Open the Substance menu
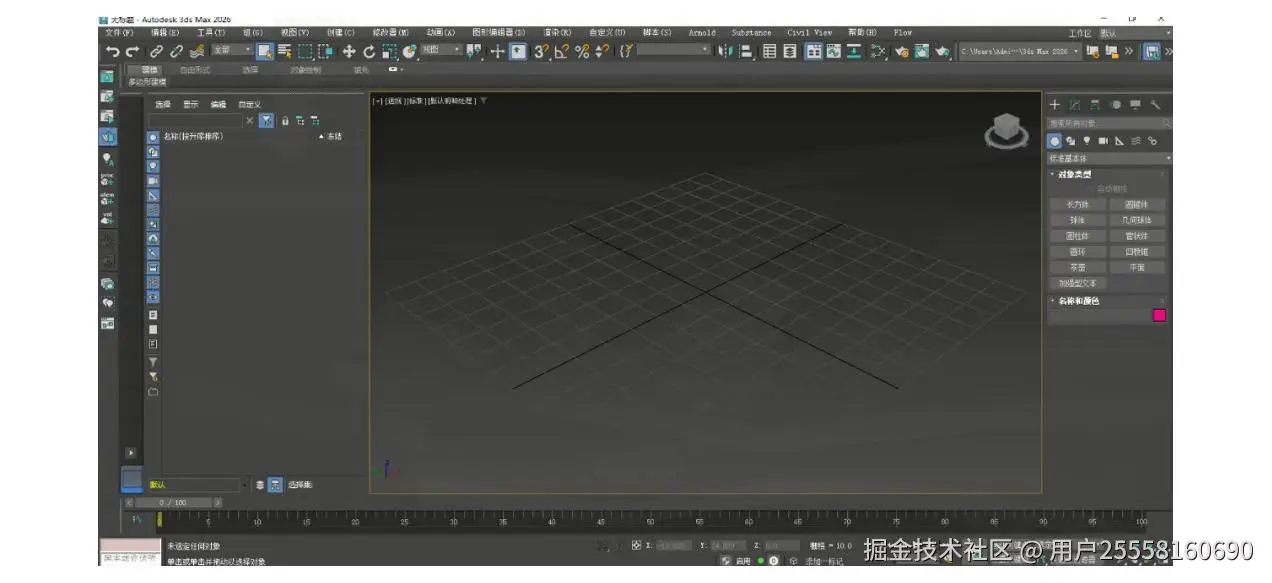1272x583 pixels. click(751, 33)
